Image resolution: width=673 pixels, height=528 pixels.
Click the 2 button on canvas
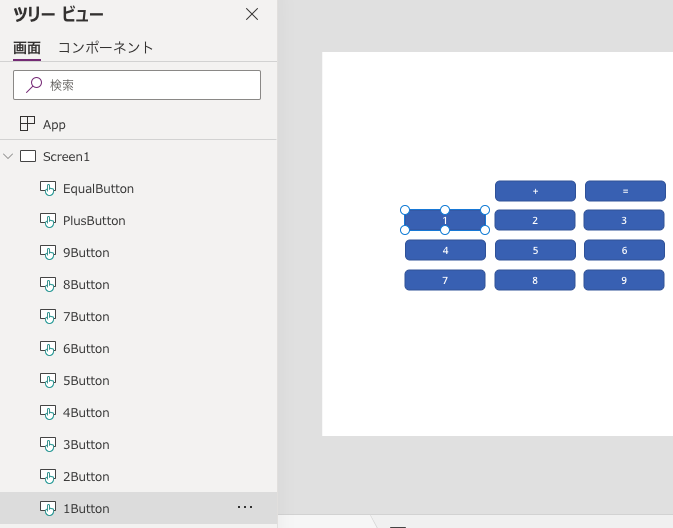point(535,220)
